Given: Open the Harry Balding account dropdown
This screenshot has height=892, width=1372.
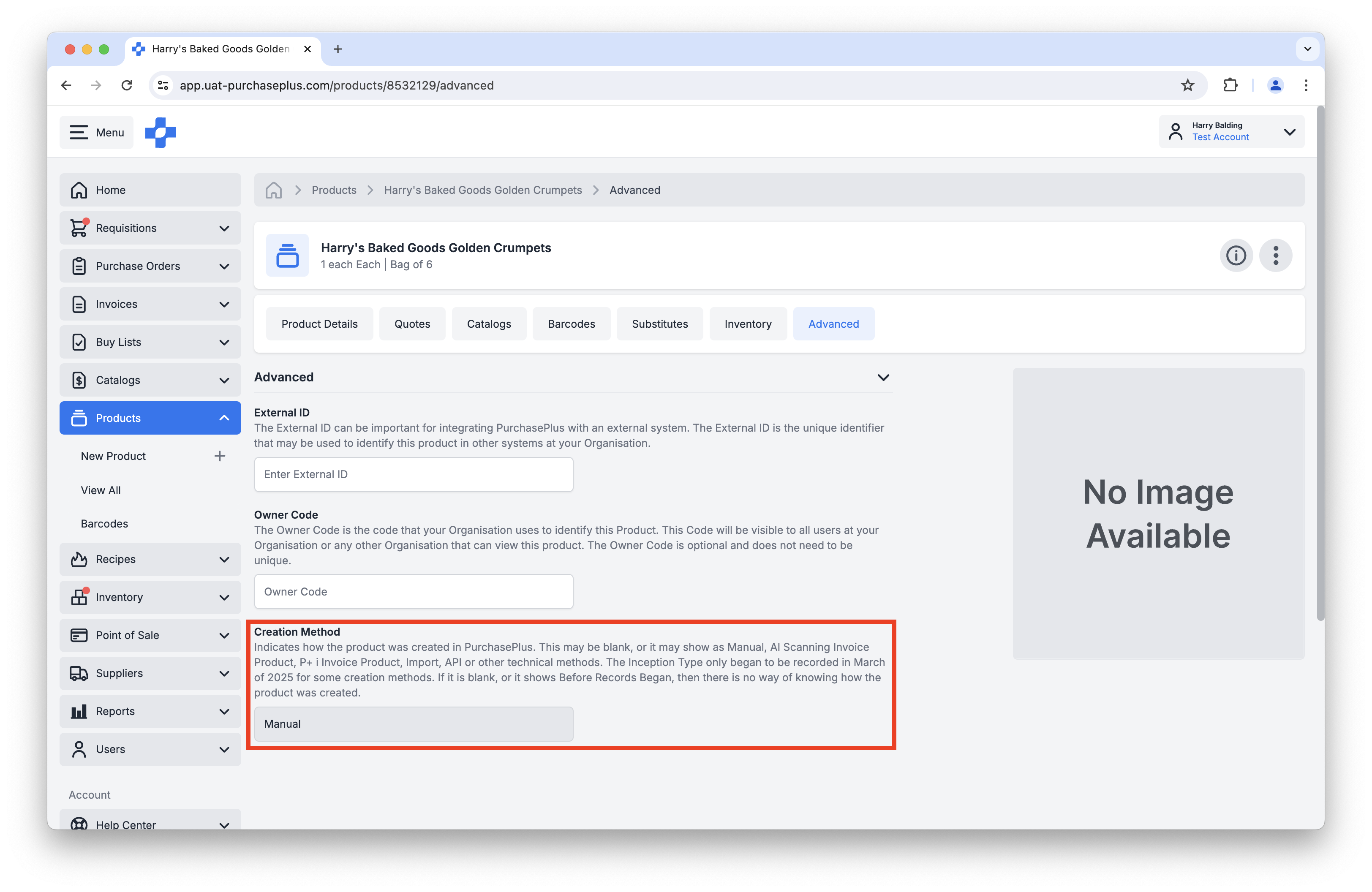Looking at the screenshot, I should point(1231,132).
